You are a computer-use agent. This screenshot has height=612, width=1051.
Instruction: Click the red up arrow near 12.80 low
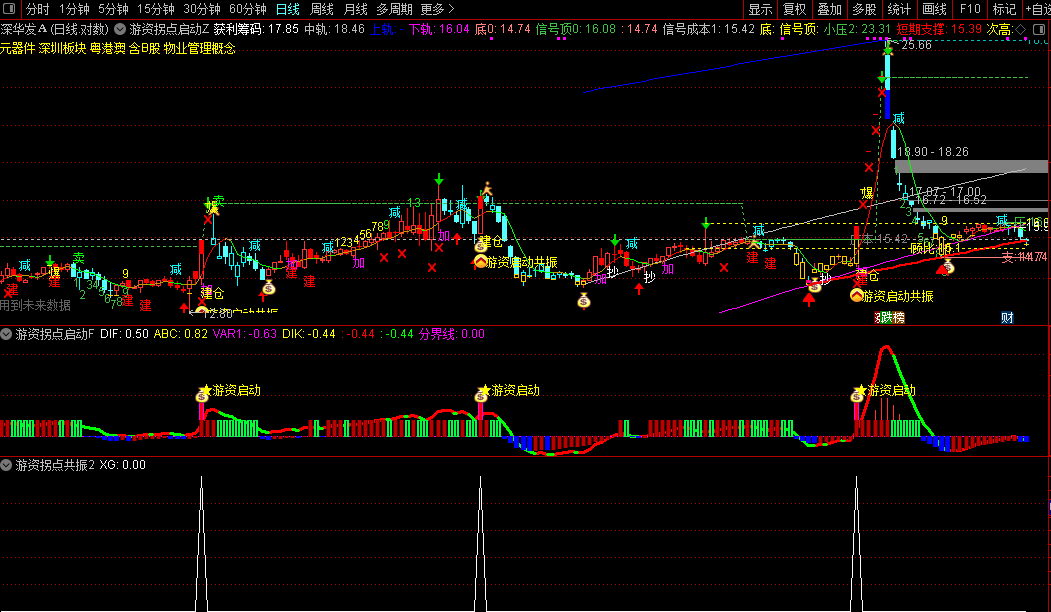tap(184, 307)
